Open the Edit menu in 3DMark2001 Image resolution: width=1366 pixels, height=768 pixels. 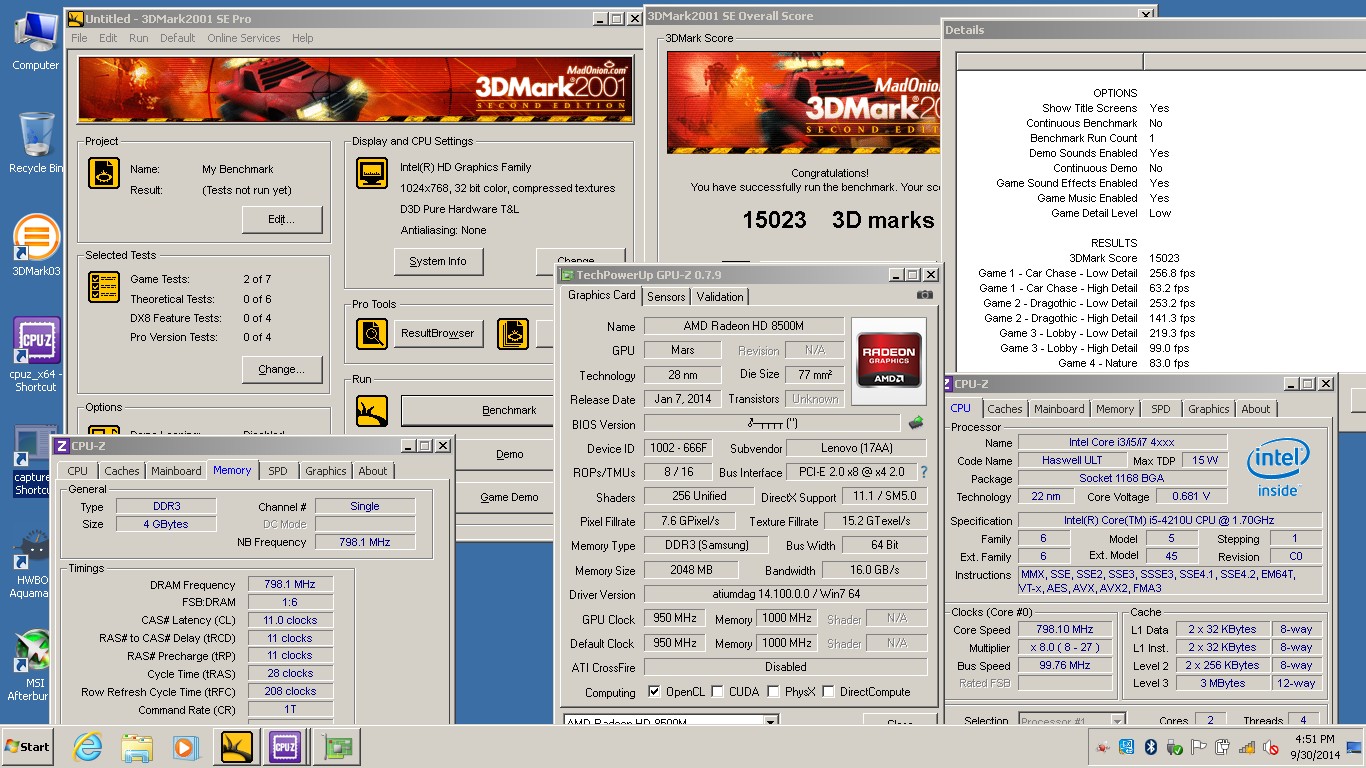tap(108, 38)
